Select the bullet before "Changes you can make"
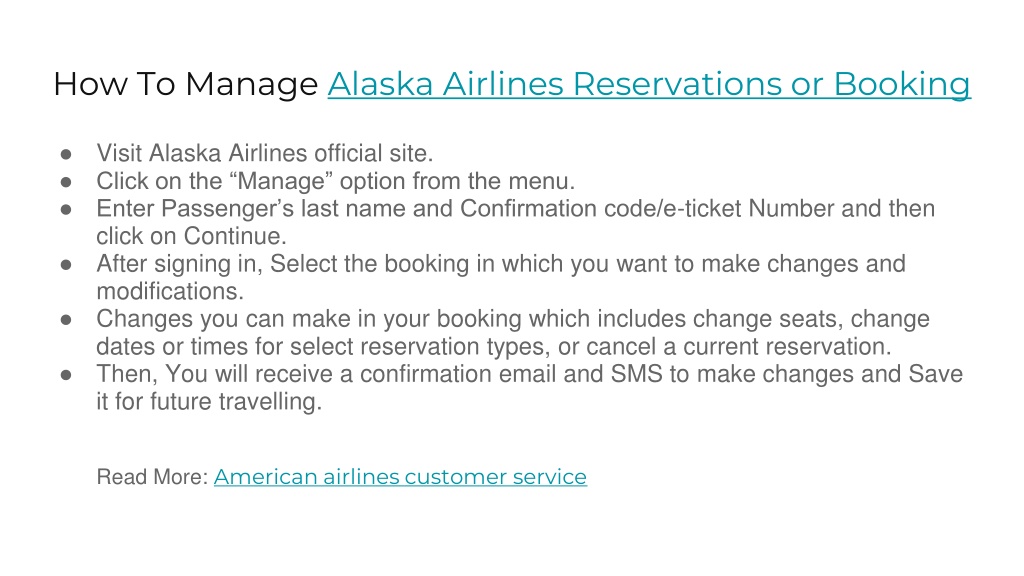The height and width of the screenshot is (576, 1024). 66,320
